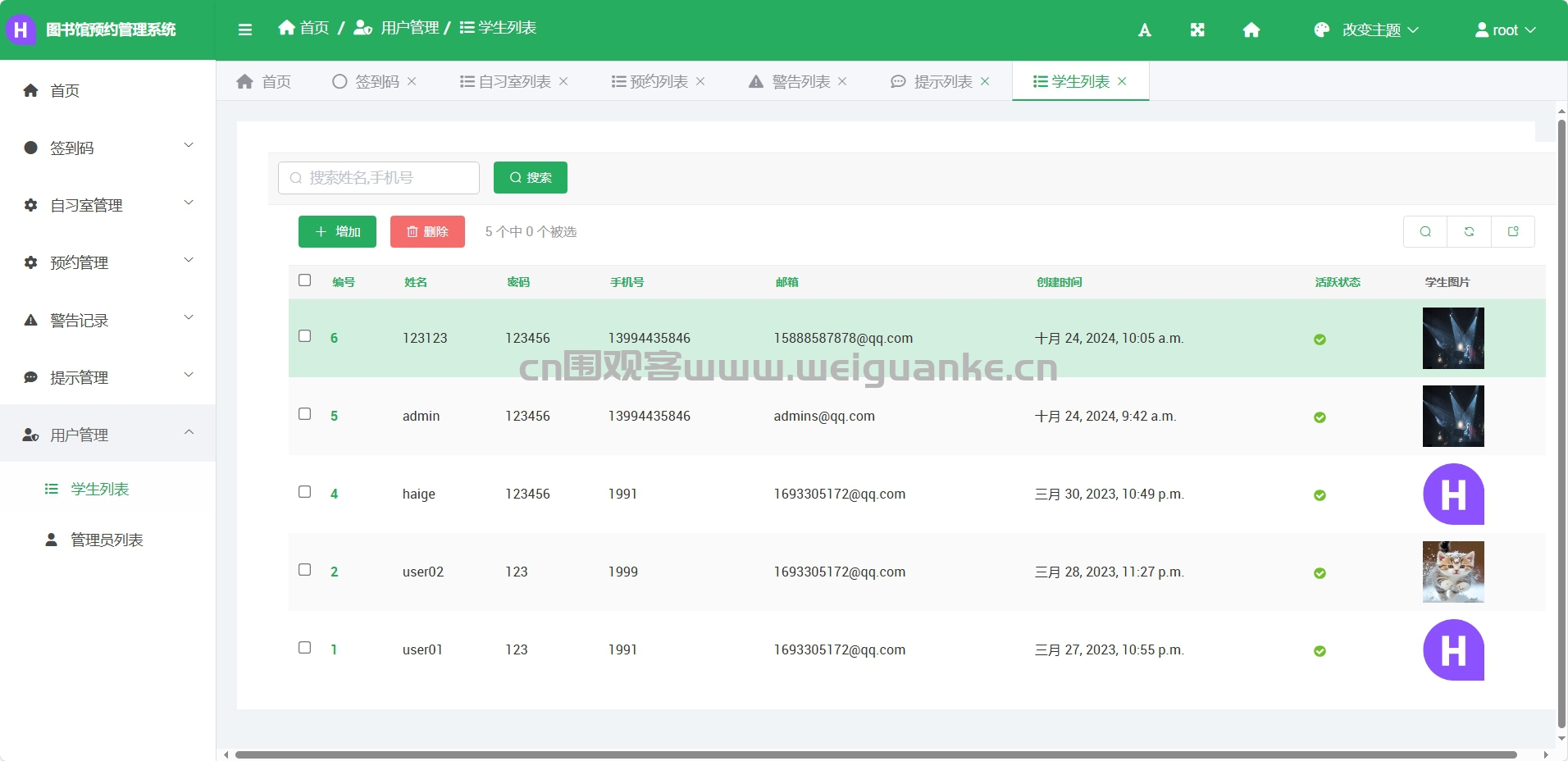Viewport: 1568px width, 761px height.
Task: Click the home icon in top bar
Action: pos(1251,30)
